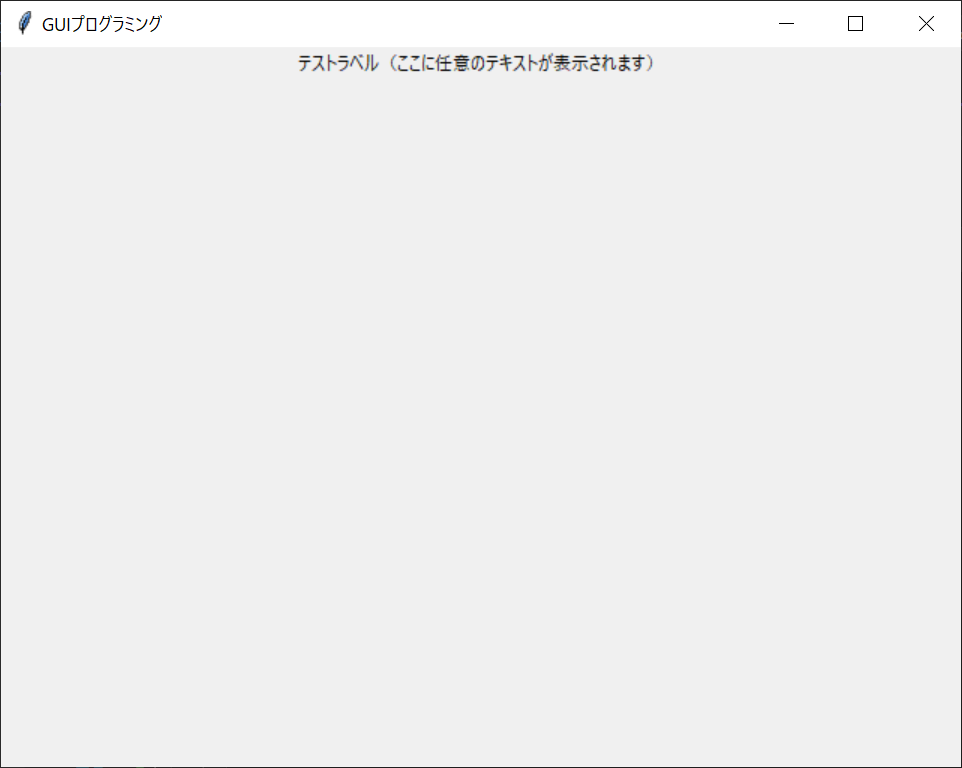Click the dash minimize icon
The width and height of the screenshot is (962, 768).
pyautogui.click(x=786, y=23)
